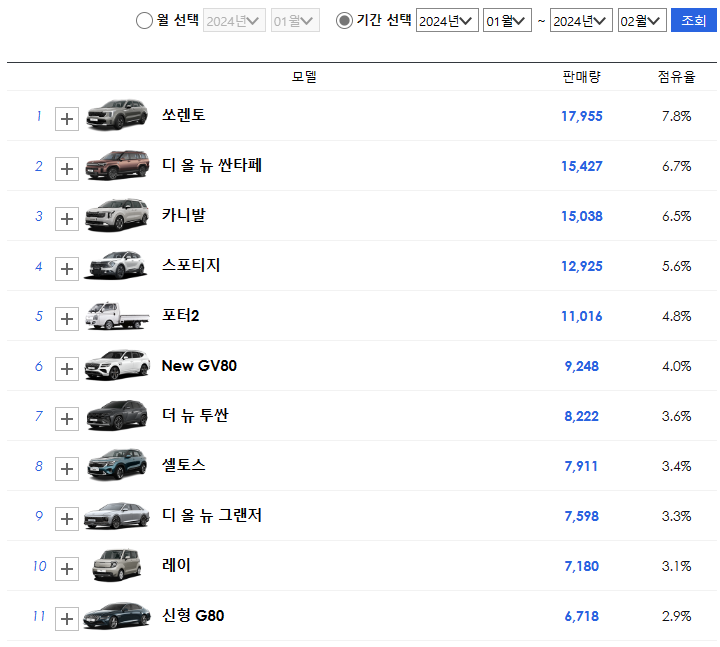Expand the 레이 row plus icon
This screenshot has height=647, width=720.
click(x=67, y=569)
